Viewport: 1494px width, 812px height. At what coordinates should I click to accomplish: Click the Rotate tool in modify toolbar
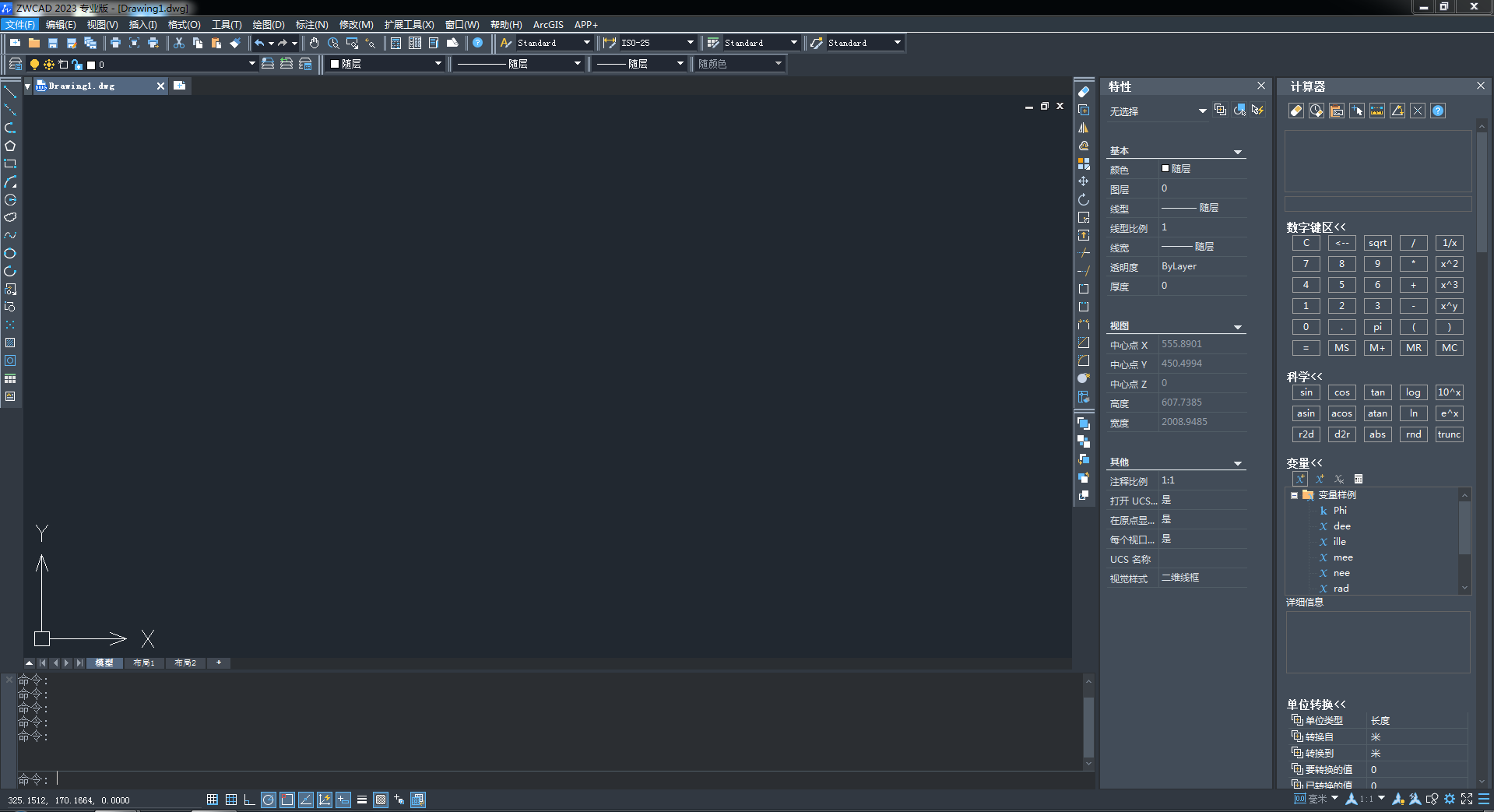pos(1083,199)
